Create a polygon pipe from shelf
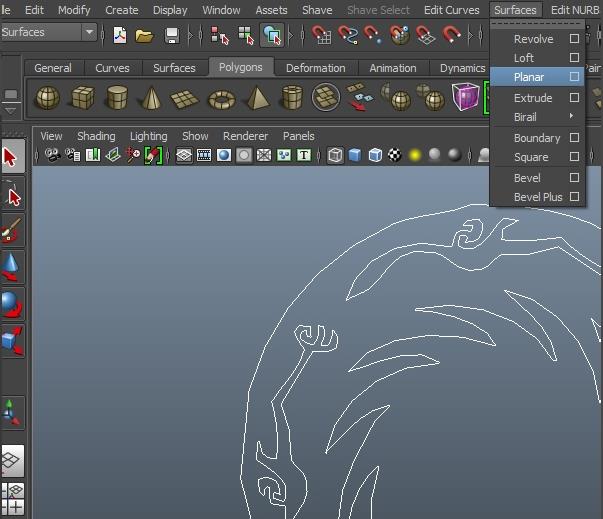The height and width of the screenshot is (519, 603). click(292, 98)
